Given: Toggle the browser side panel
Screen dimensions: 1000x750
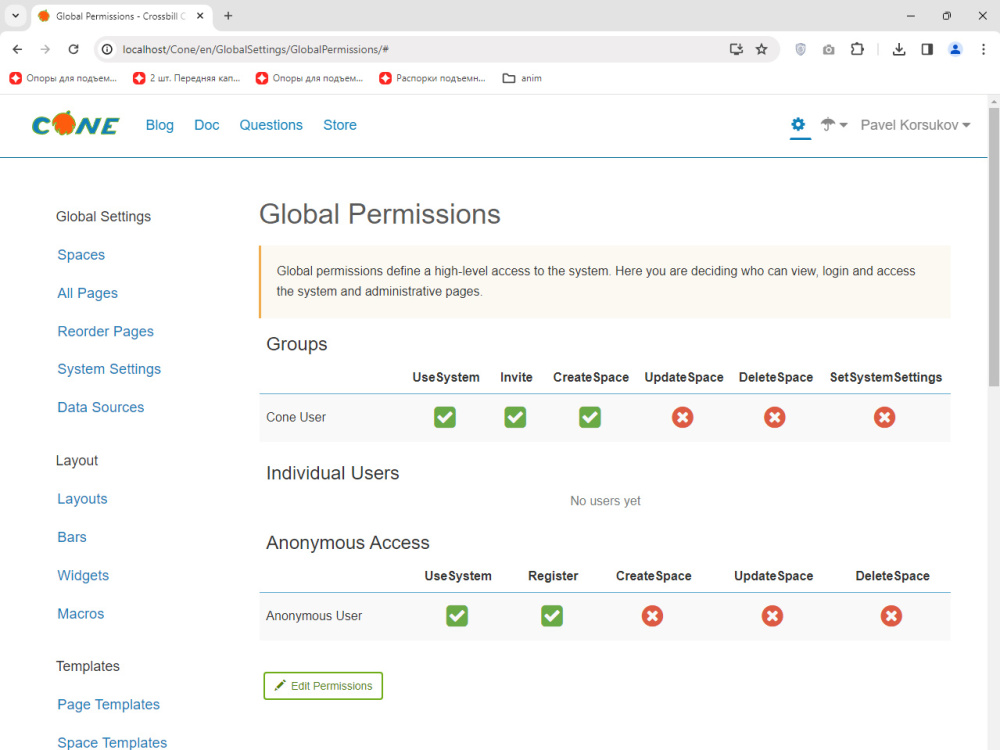Looking at the screenshot, I should tap(927, 49).
